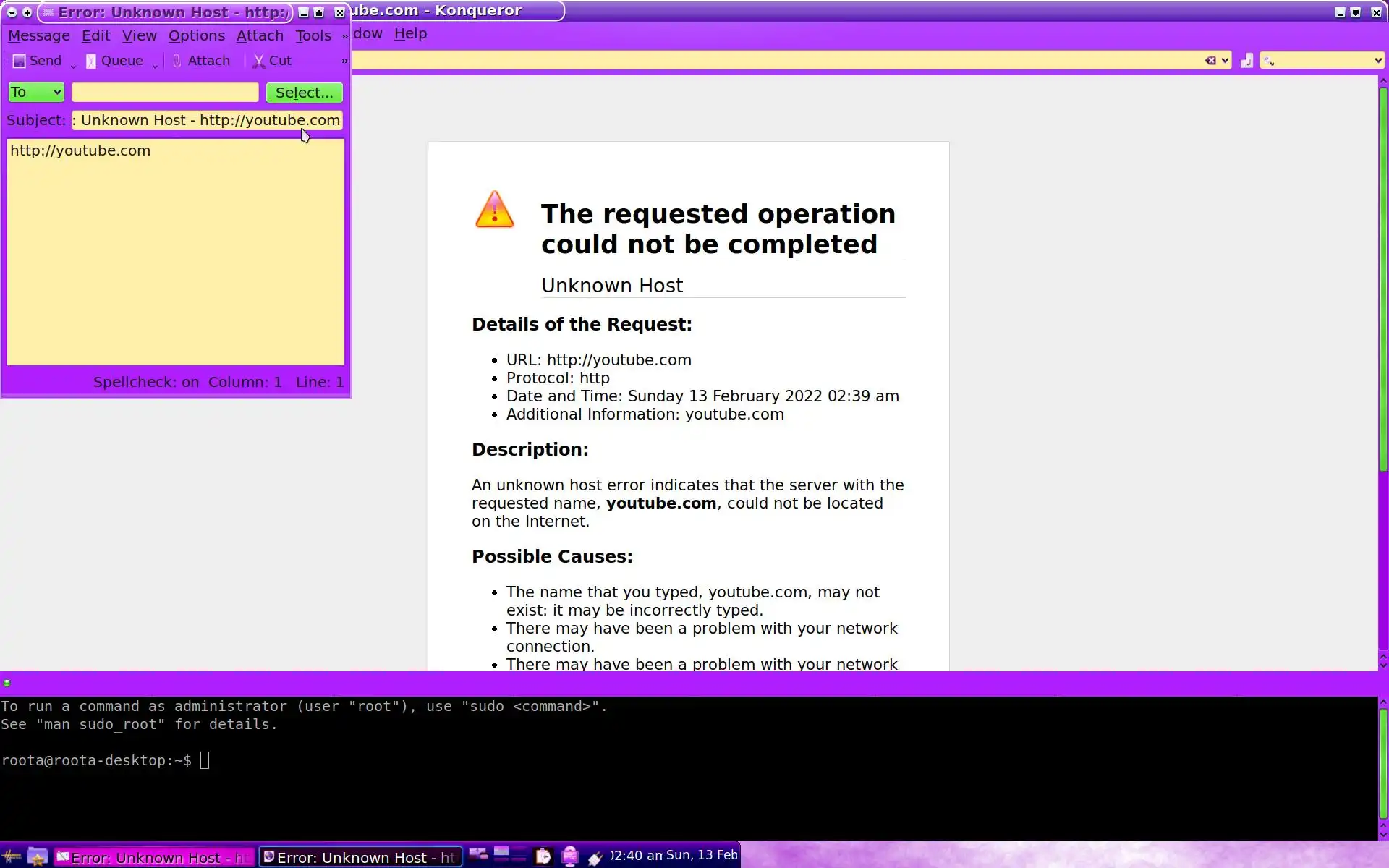Click the Send mail toolbar icon

click(20, 61)
